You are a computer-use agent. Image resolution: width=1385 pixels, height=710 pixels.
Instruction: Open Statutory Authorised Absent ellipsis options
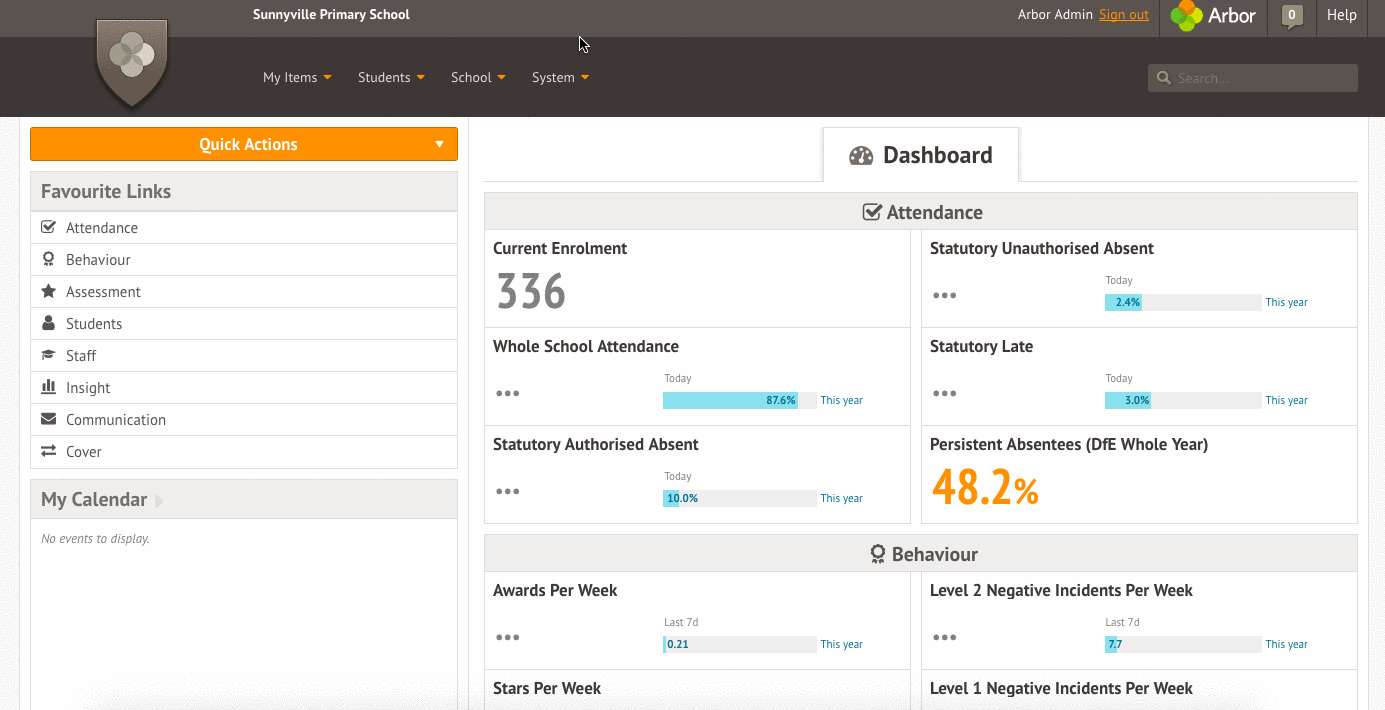coord(508,491)
